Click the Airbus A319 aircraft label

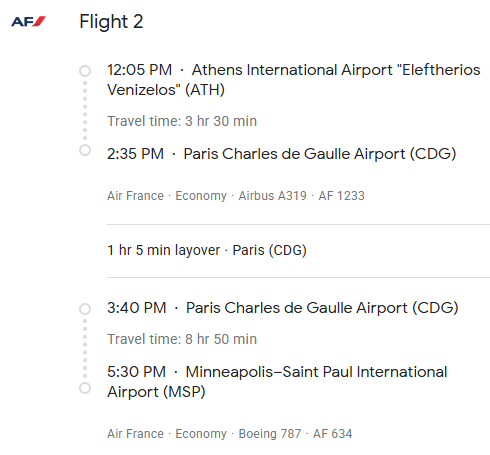coord(272,196)
